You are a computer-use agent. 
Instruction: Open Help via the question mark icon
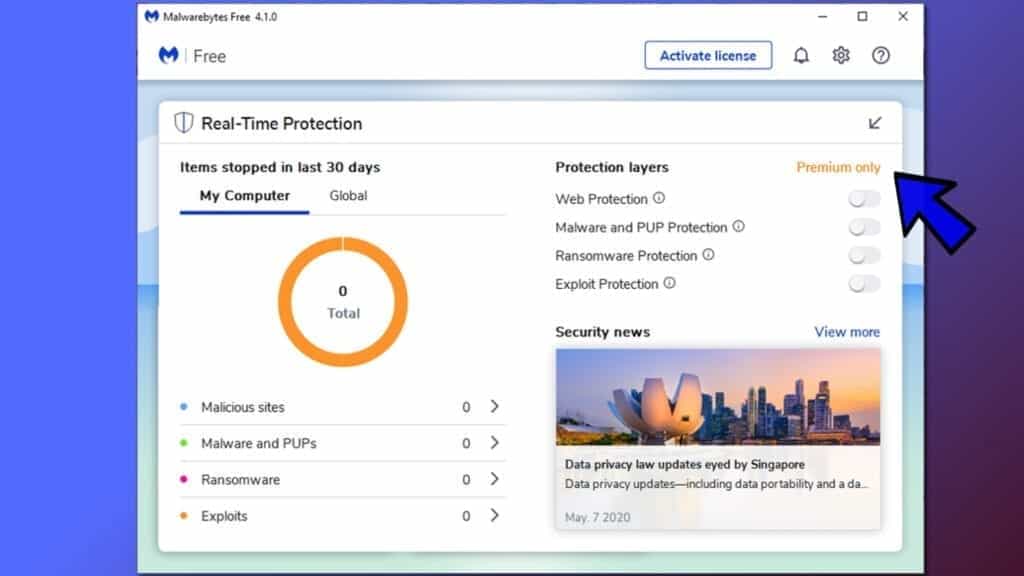[x=881, y=56]
